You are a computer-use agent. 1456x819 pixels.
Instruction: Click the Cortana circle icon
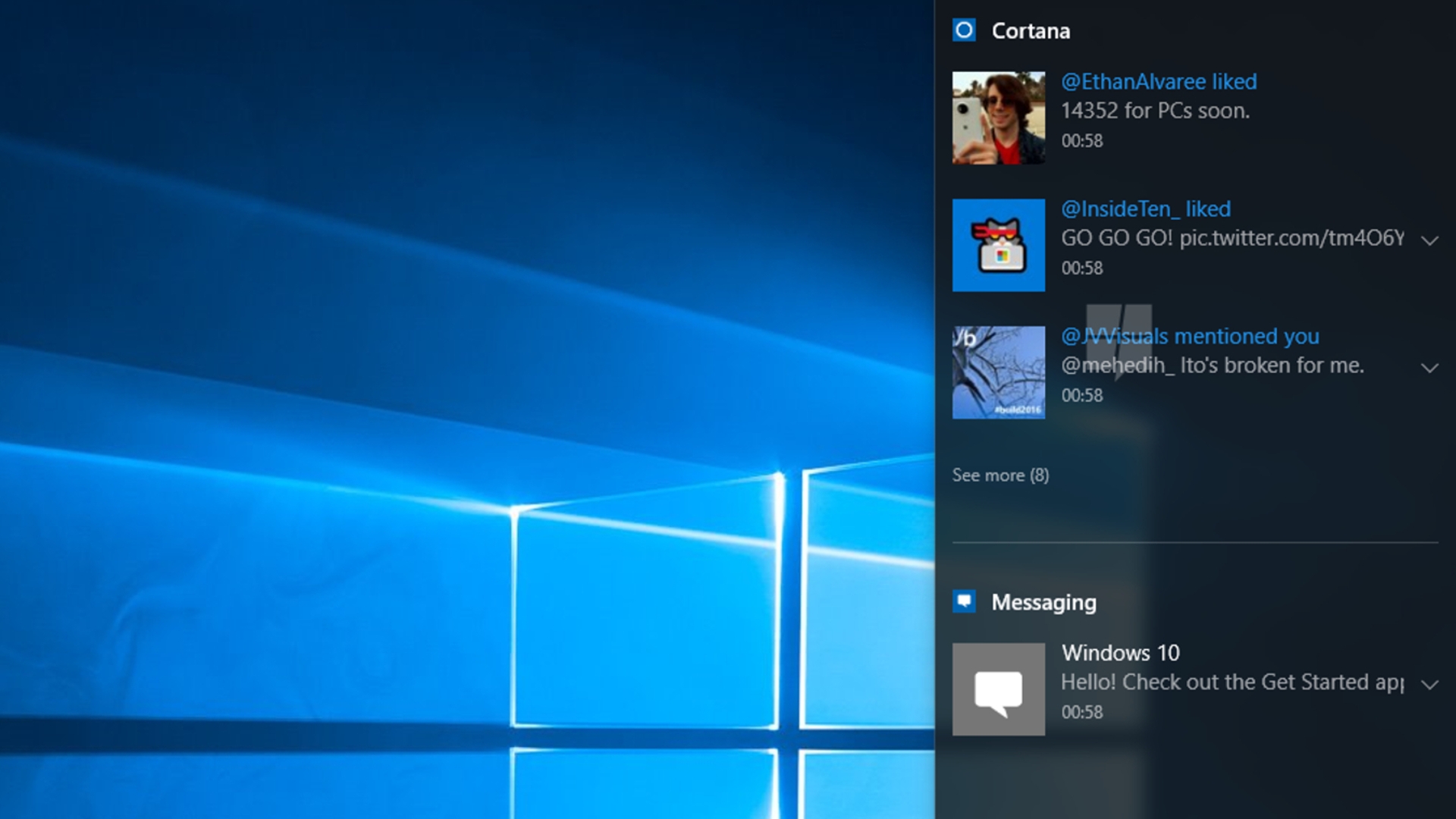click(964, 30)
